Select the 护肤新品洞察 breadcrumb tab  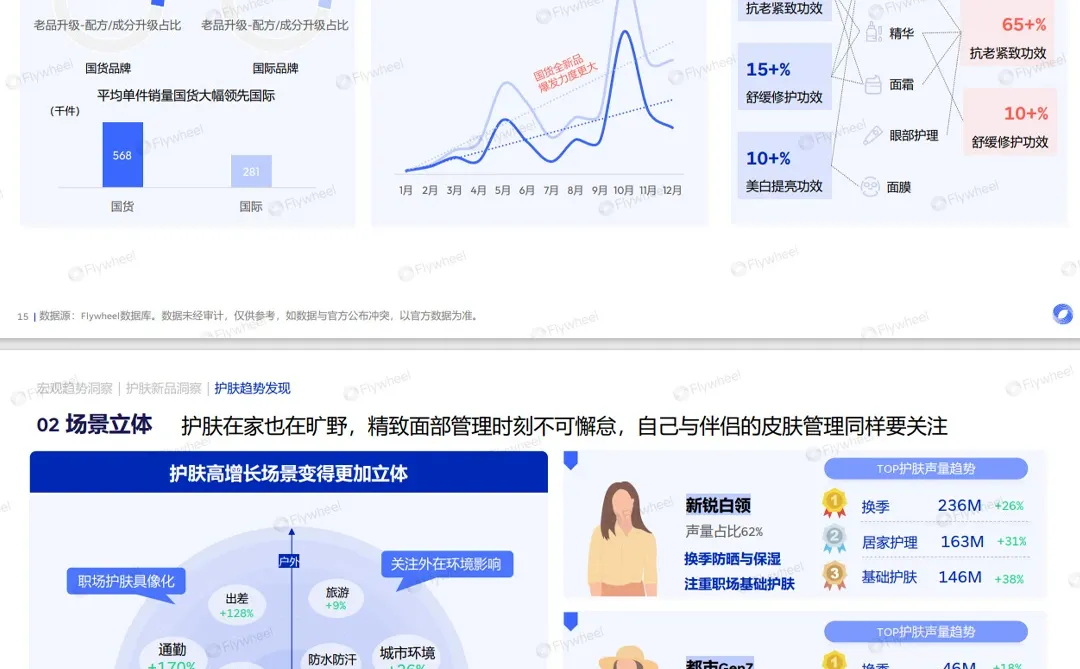coord(164,389)
